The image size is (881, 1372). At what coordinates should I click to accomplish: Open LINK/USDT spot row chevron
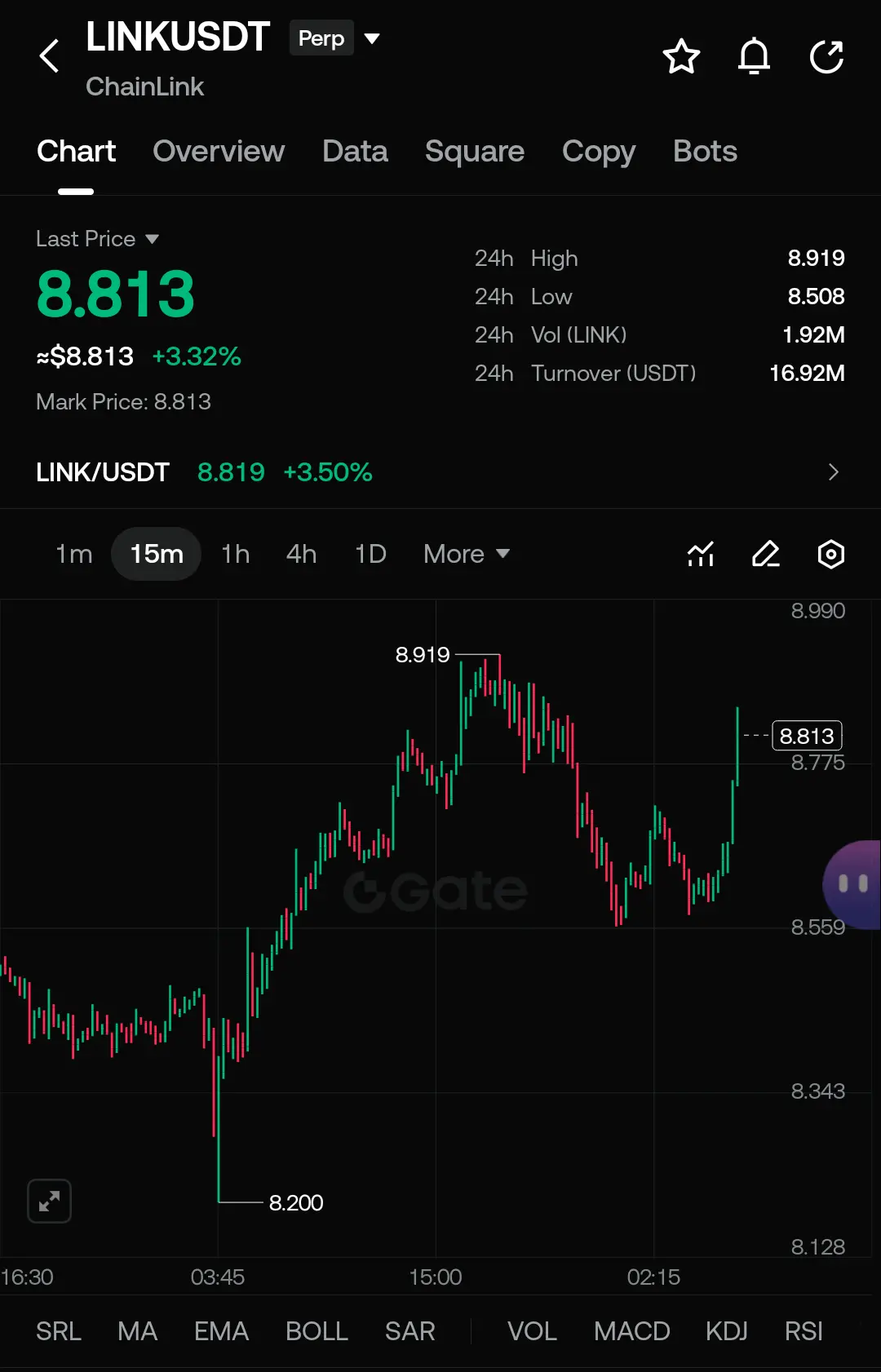[x=833, y=472]
